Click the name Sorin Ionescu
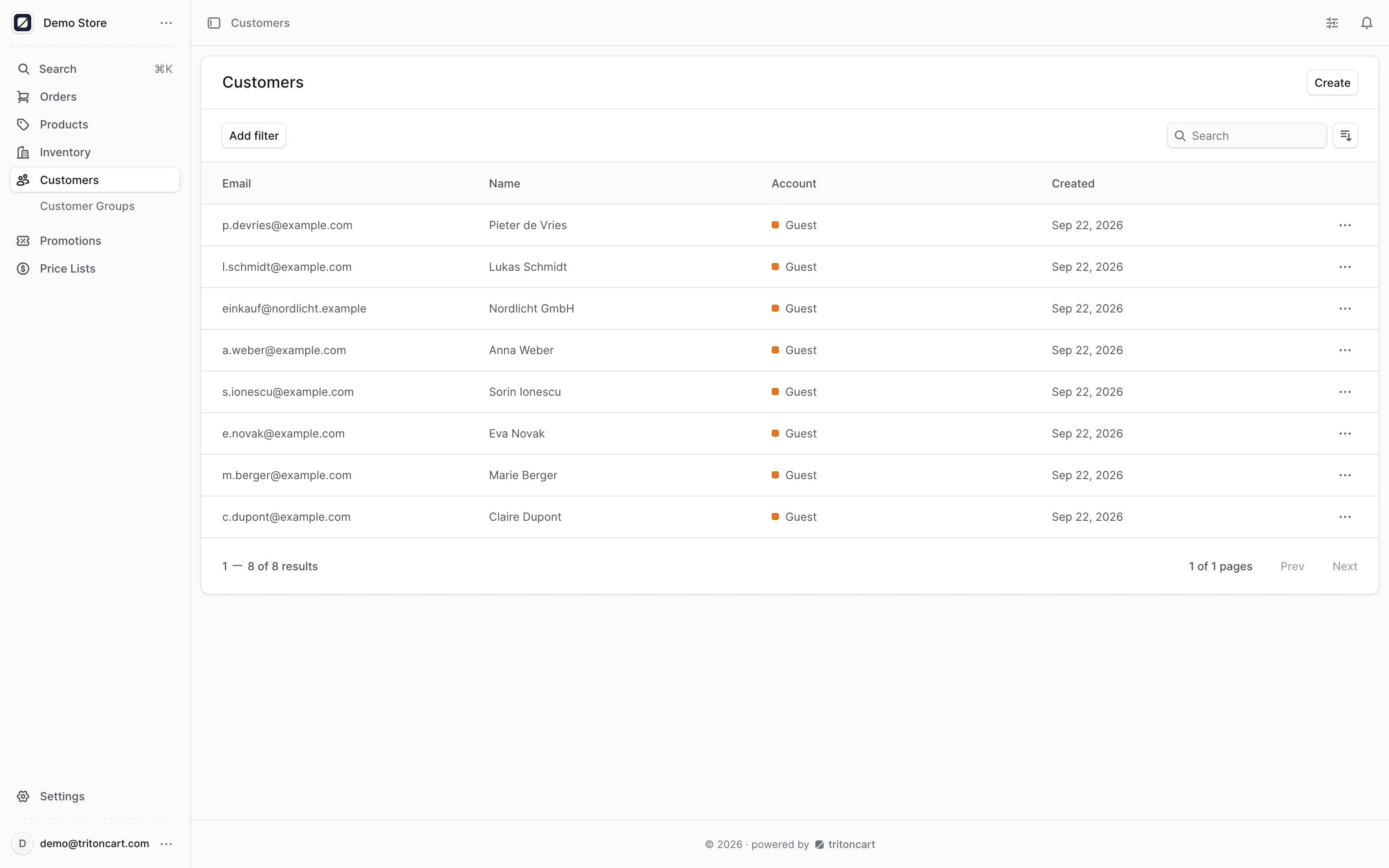Viewport: 1389px width, 868px height. click(x=525, y=392)
